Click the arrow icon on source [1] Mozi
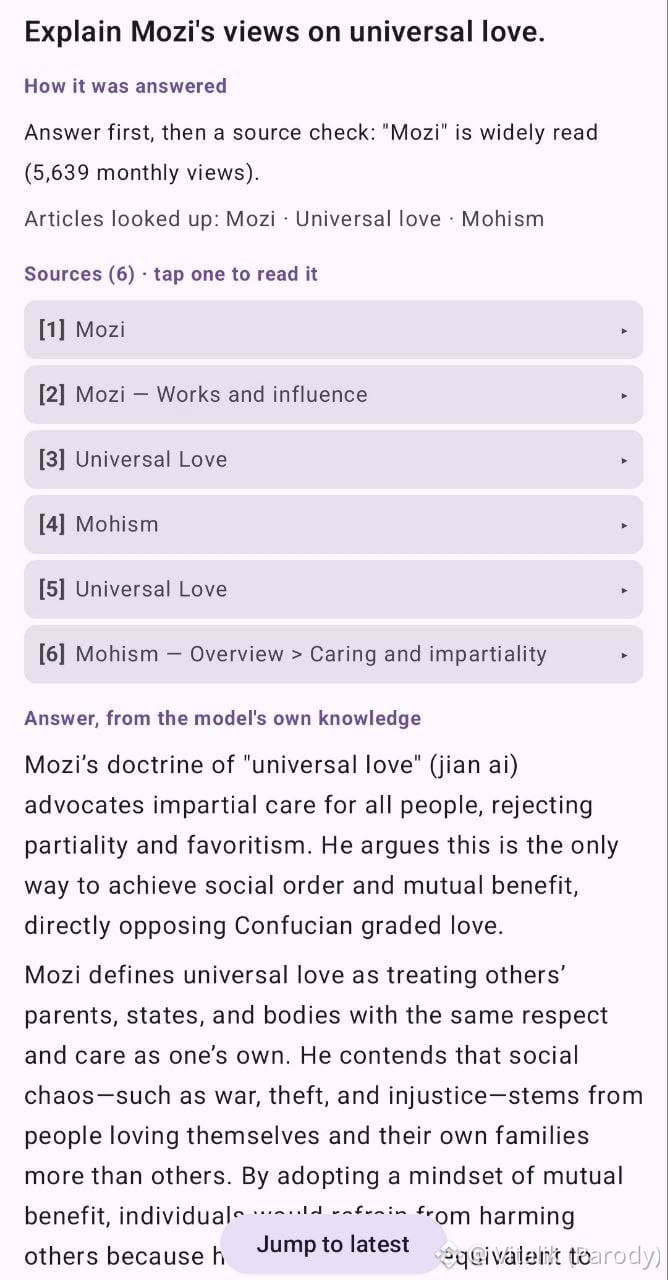Screen dimensions: 668x1280 pyautogui.click(x=624, y=330)
